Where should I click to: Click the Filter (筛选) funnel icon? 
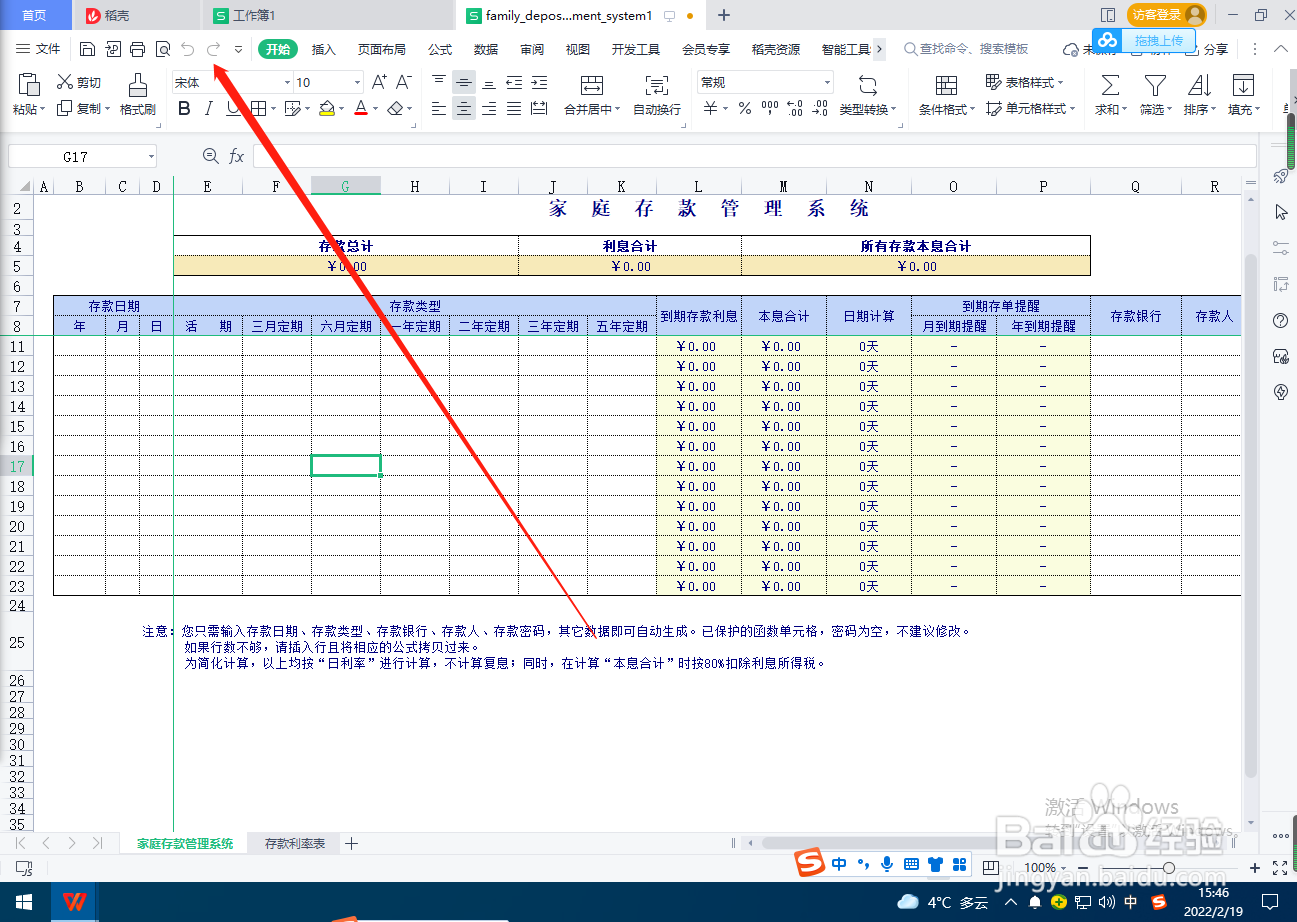tap(1155, 85)
